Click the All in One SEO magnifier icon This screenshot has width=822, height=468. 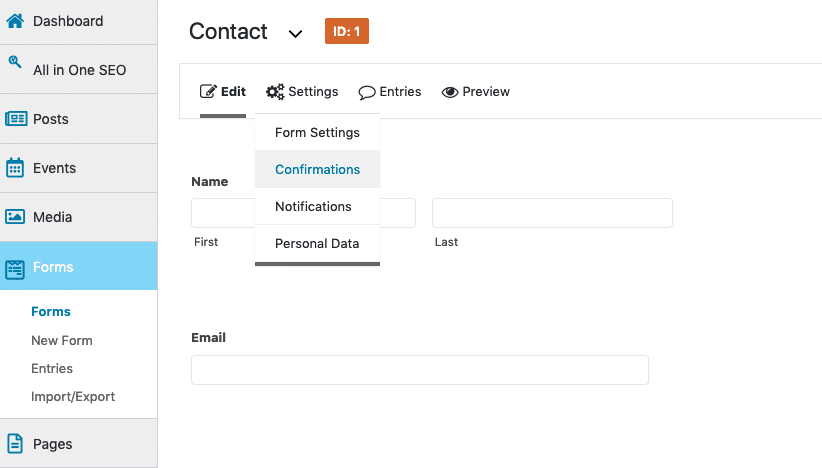[15, 62]
